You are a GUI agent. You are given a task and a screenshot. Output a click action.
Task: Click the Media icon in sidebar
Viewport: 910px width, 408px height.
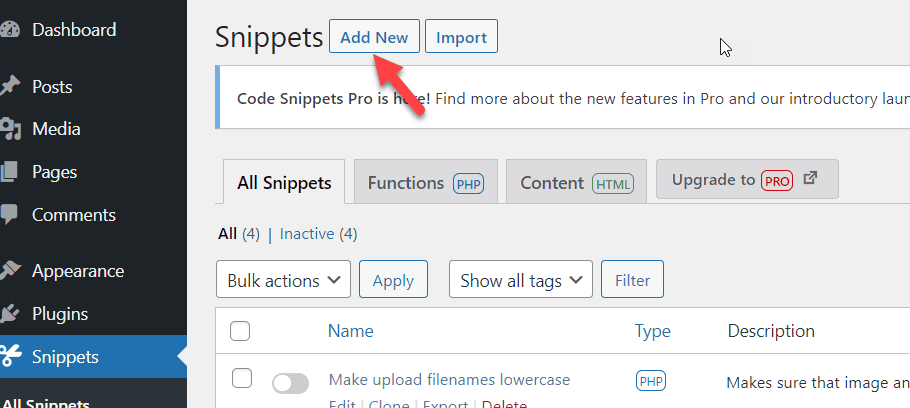(10, 129)
